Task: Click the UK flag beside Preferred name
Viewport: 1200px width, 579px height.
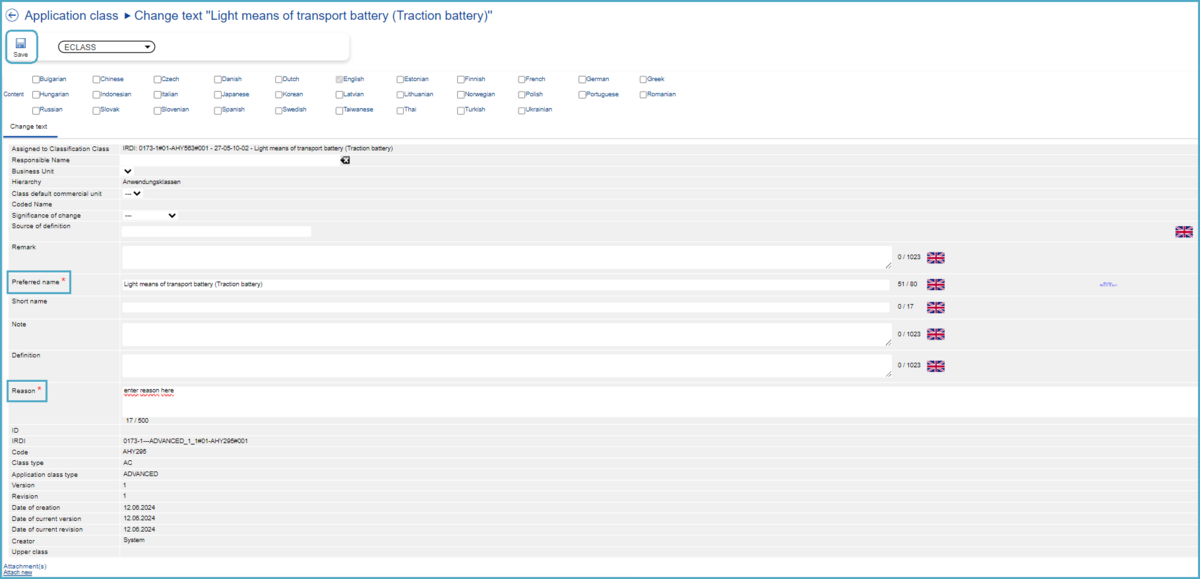Action: (935, 284)
